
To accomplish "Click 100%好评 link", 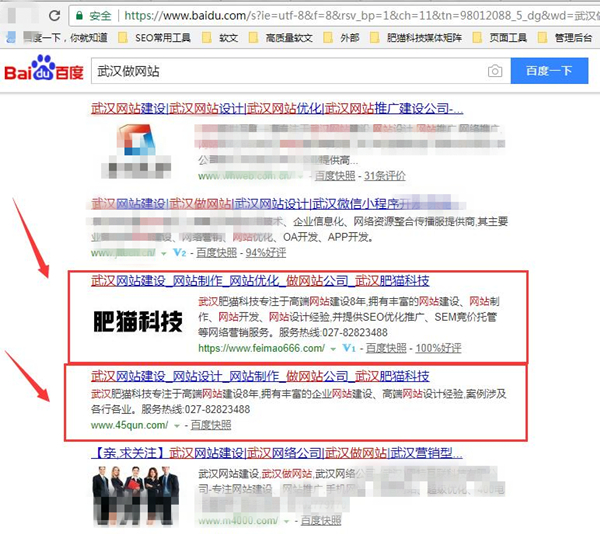I will [x=439, y=348].
